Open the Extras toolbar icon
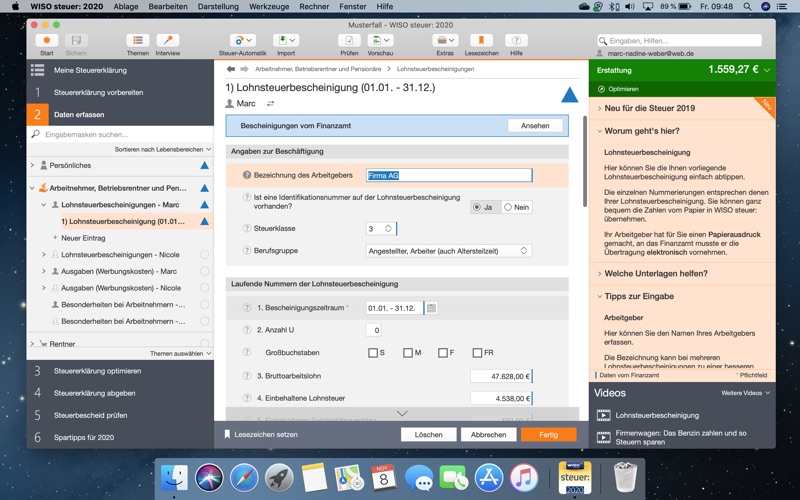800x500 pixels. click(445, 40)
